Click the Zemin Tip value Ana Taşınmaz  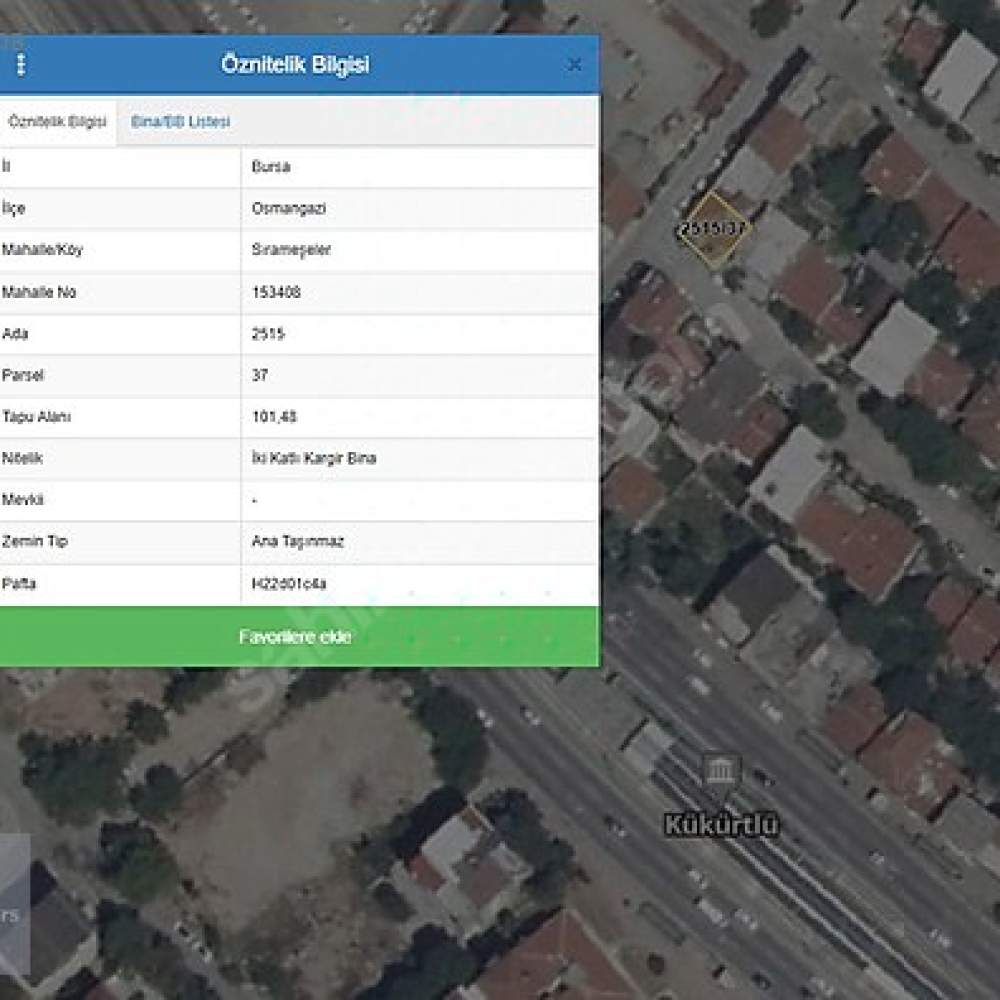coord(298,541)
